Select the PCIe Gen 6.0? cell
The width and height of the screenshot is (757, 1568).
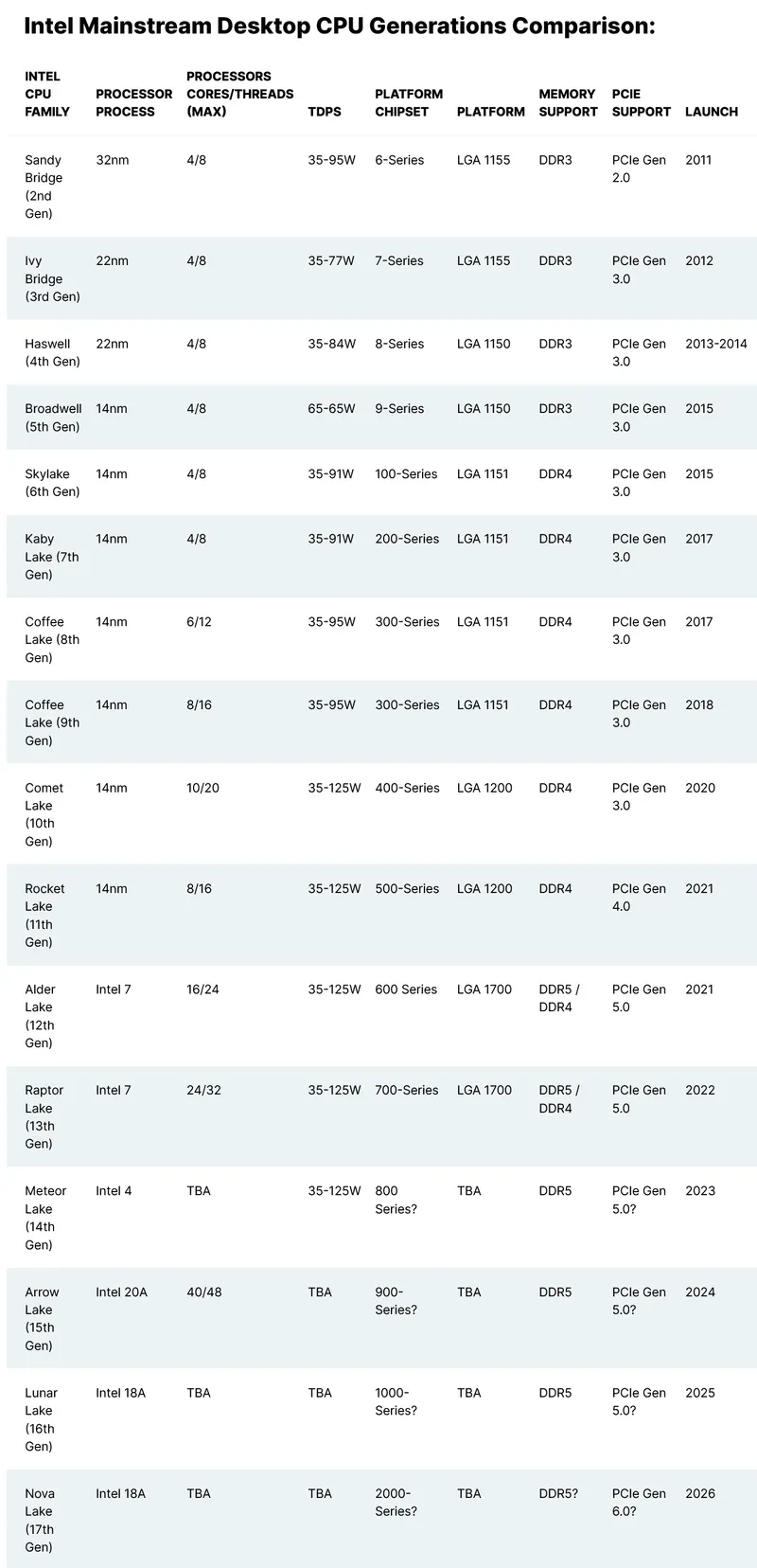[x=639, y=1502]
